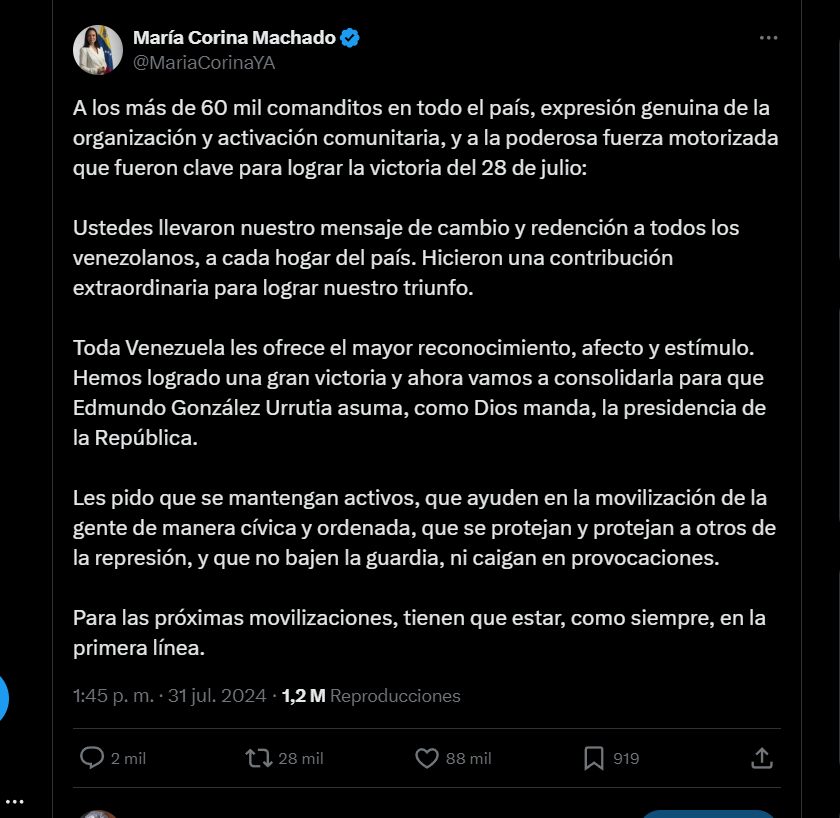Open María Corina Machado's profile picture
The height and width of the screenshot is (818, 840).
click(x=98, y=50)
